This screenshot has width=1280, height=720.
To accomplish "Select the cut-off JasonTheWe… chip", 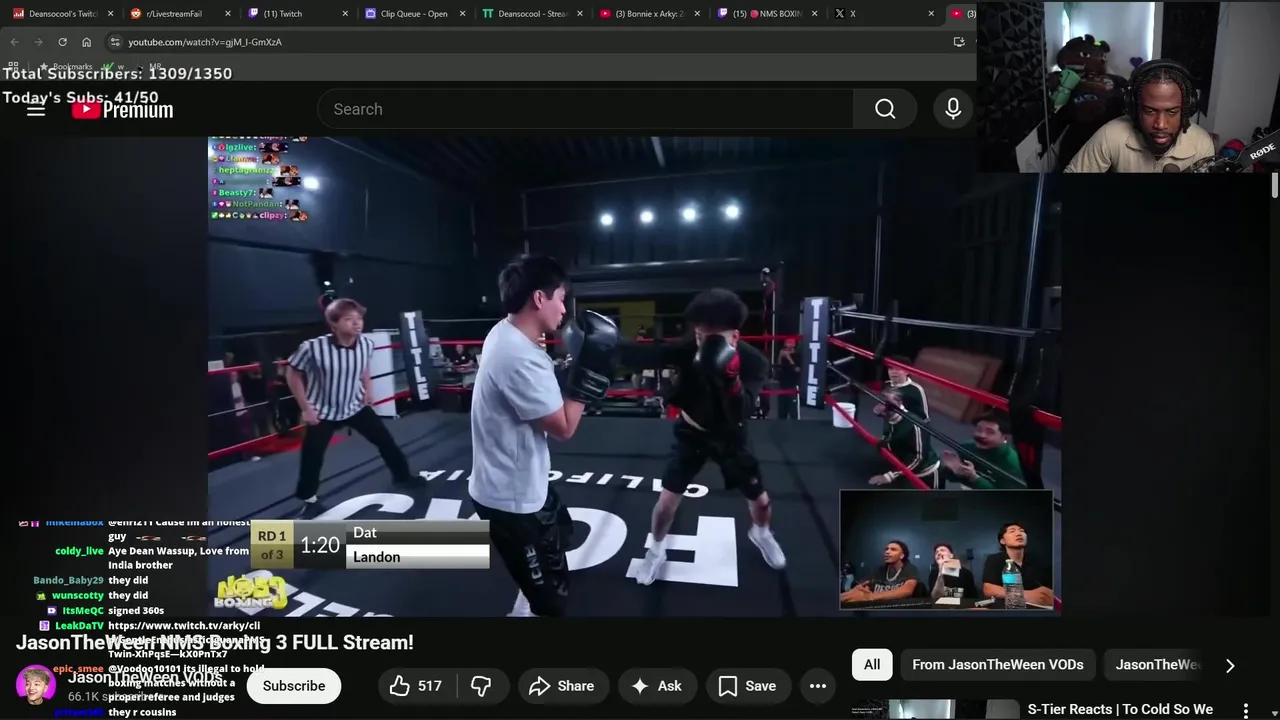I will 1157,665.
